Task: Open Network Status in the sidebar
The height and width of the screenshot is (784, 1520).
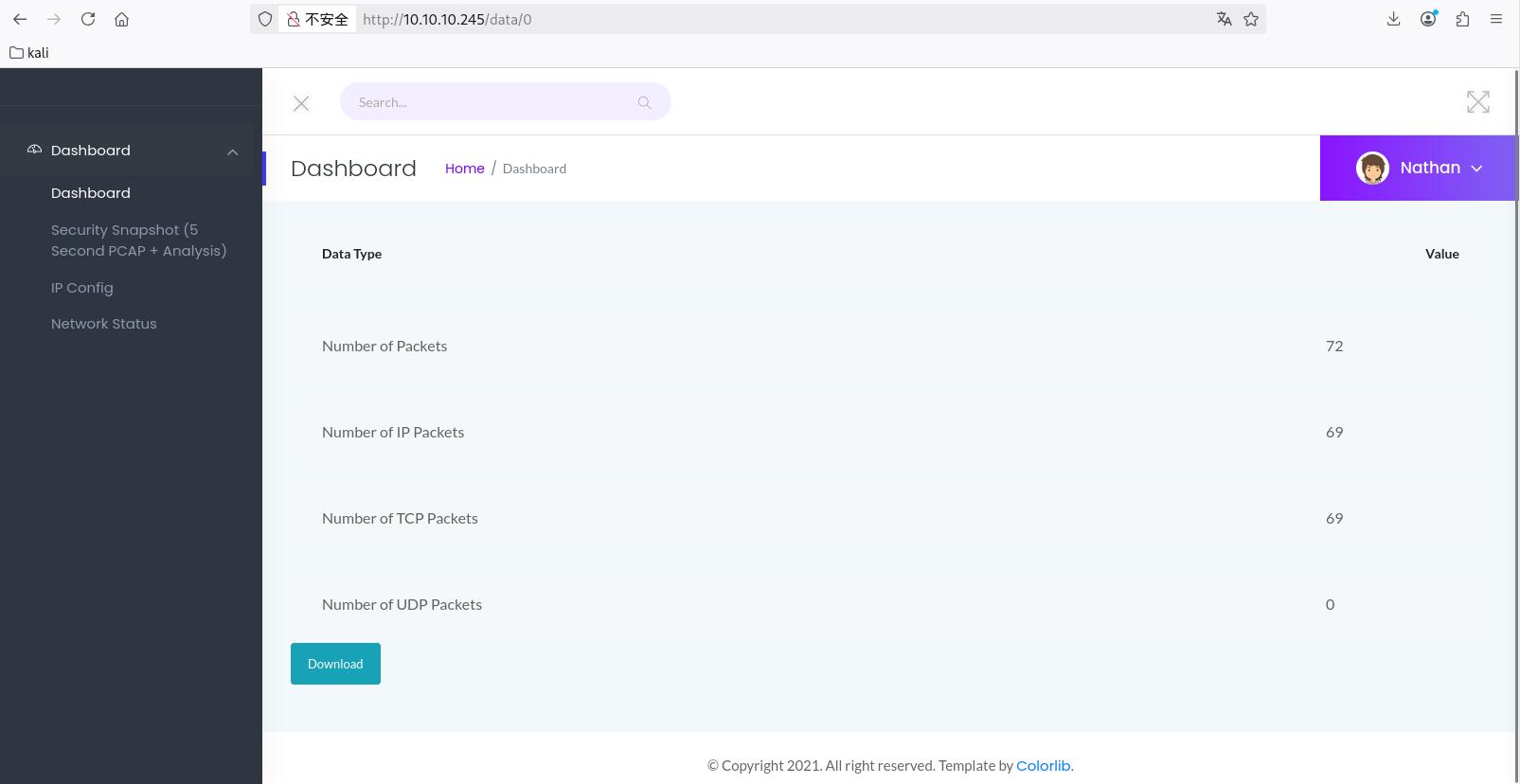Action: point(104,324)
